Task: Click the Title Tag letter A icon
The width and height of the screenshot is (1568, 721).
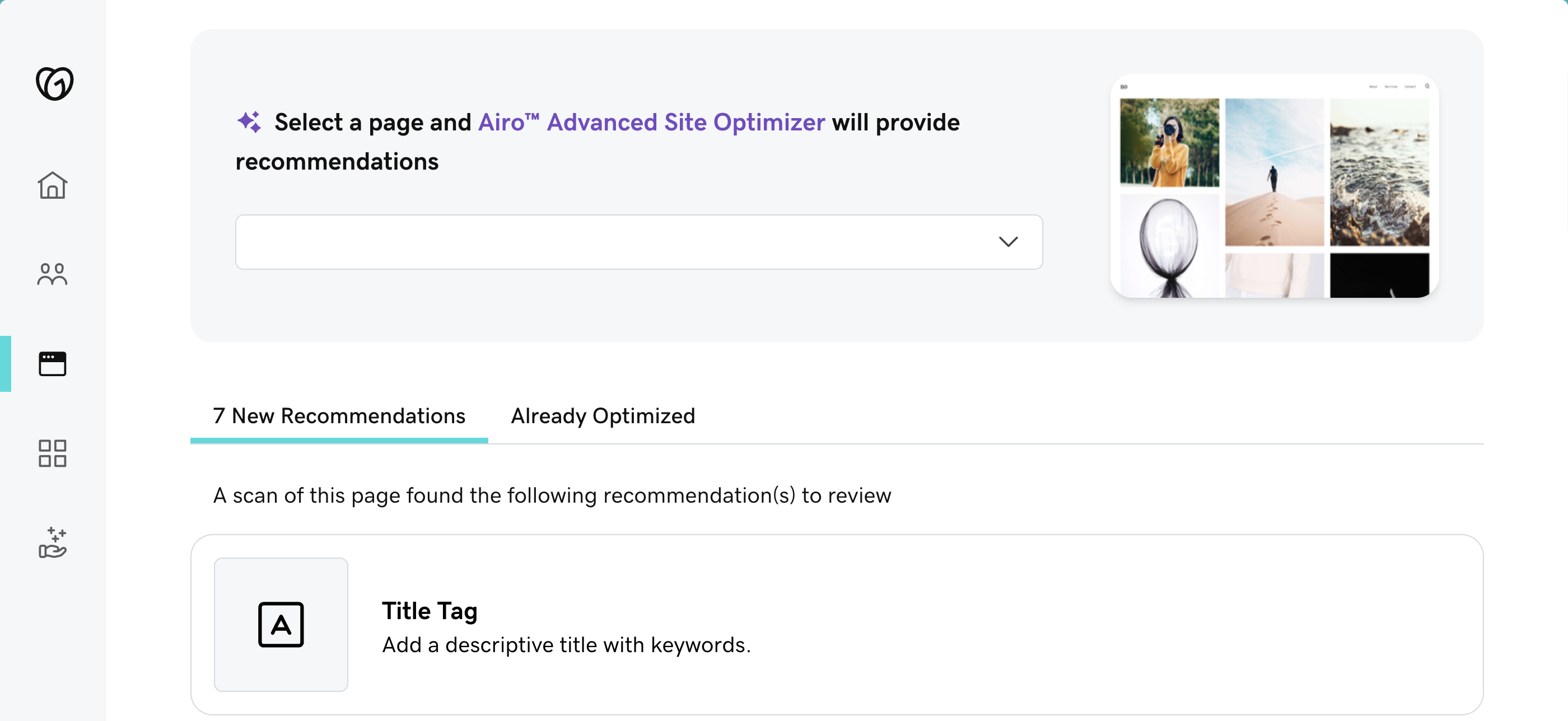Action: pyautogui.click(x=281, y=624)
